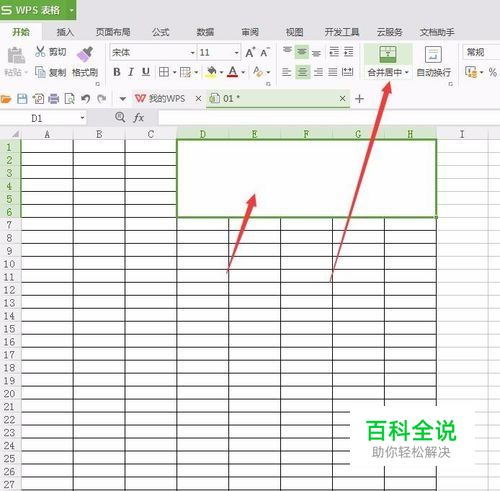Click the percent style button
The width and height of the screenshot is (500, 491).
click(x=492, y=72)
